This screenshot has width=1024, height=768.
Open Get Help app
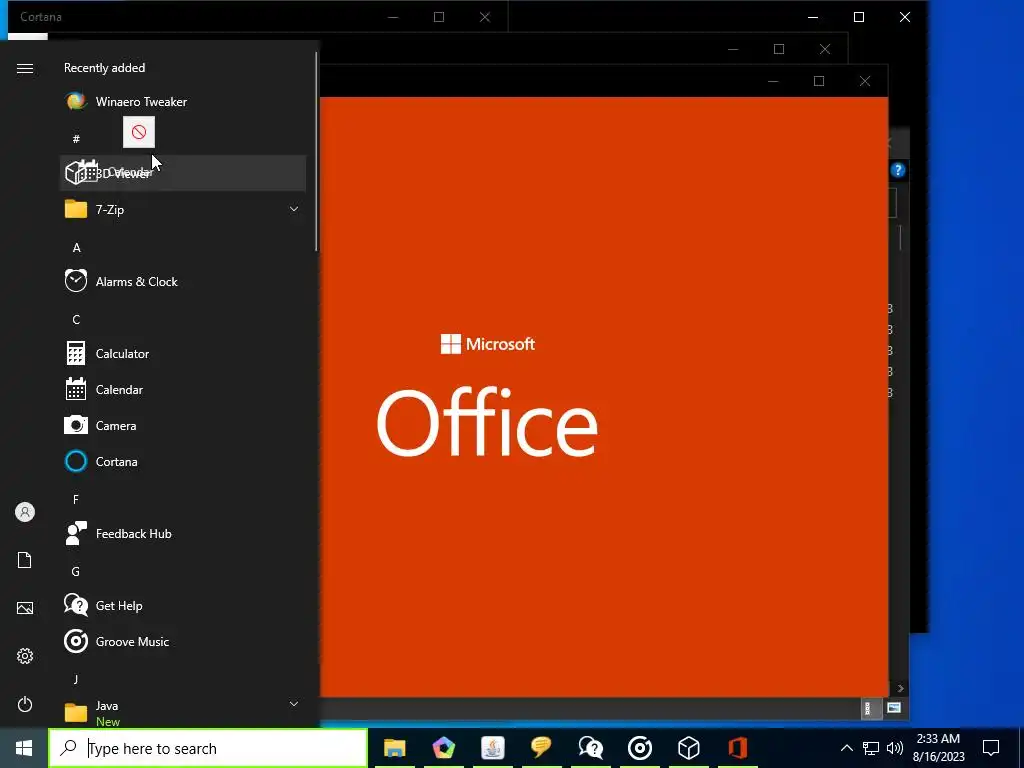click(x=183, y=605)
